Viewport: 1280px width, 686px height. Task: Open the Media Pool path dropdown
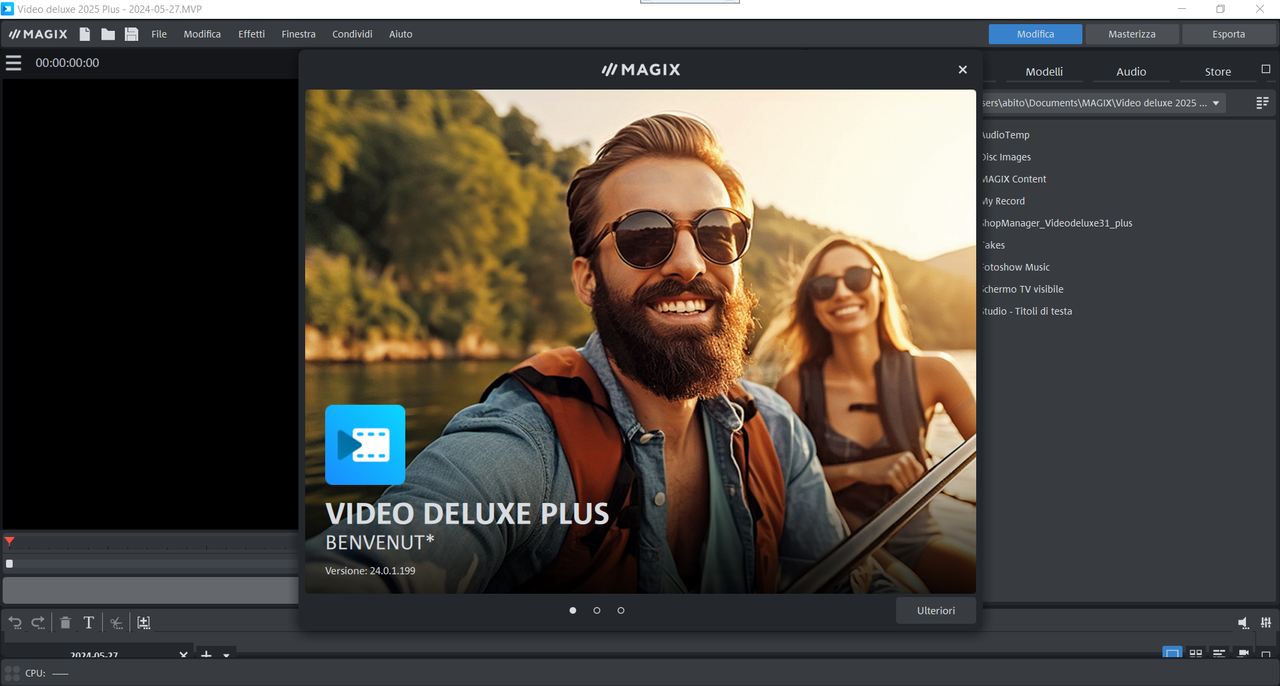(x=1216, y=103)
